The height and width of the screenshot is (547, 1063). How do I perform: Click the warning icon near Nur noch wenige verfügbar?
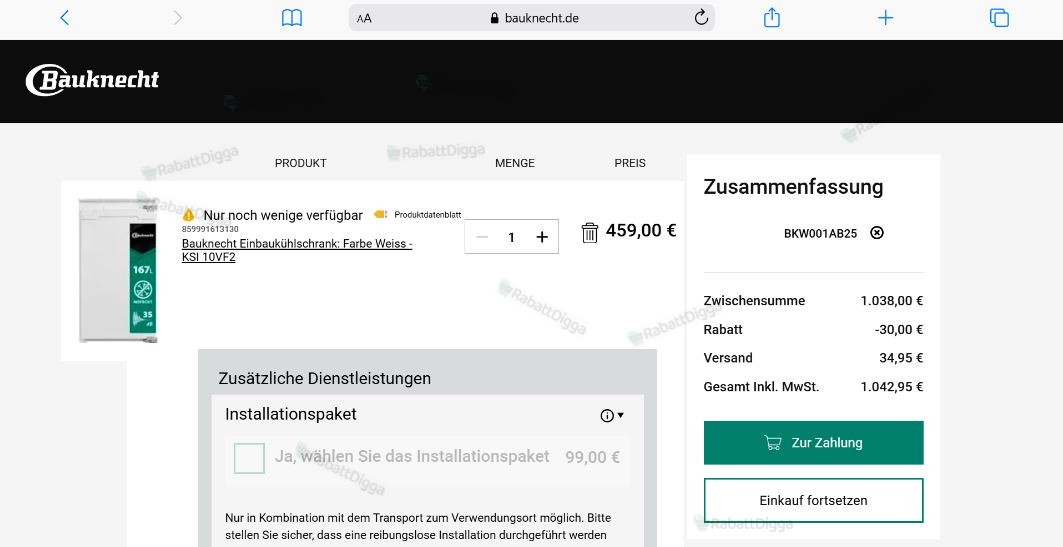coord(188,215)
